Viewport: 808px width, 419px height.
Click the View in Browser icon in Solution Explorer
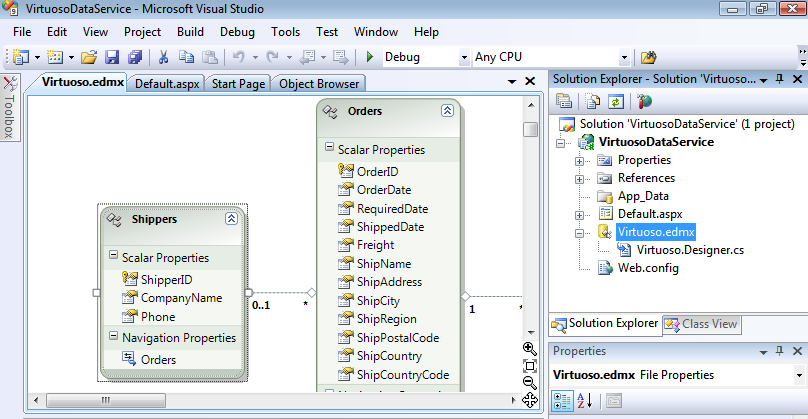(644, 102)
